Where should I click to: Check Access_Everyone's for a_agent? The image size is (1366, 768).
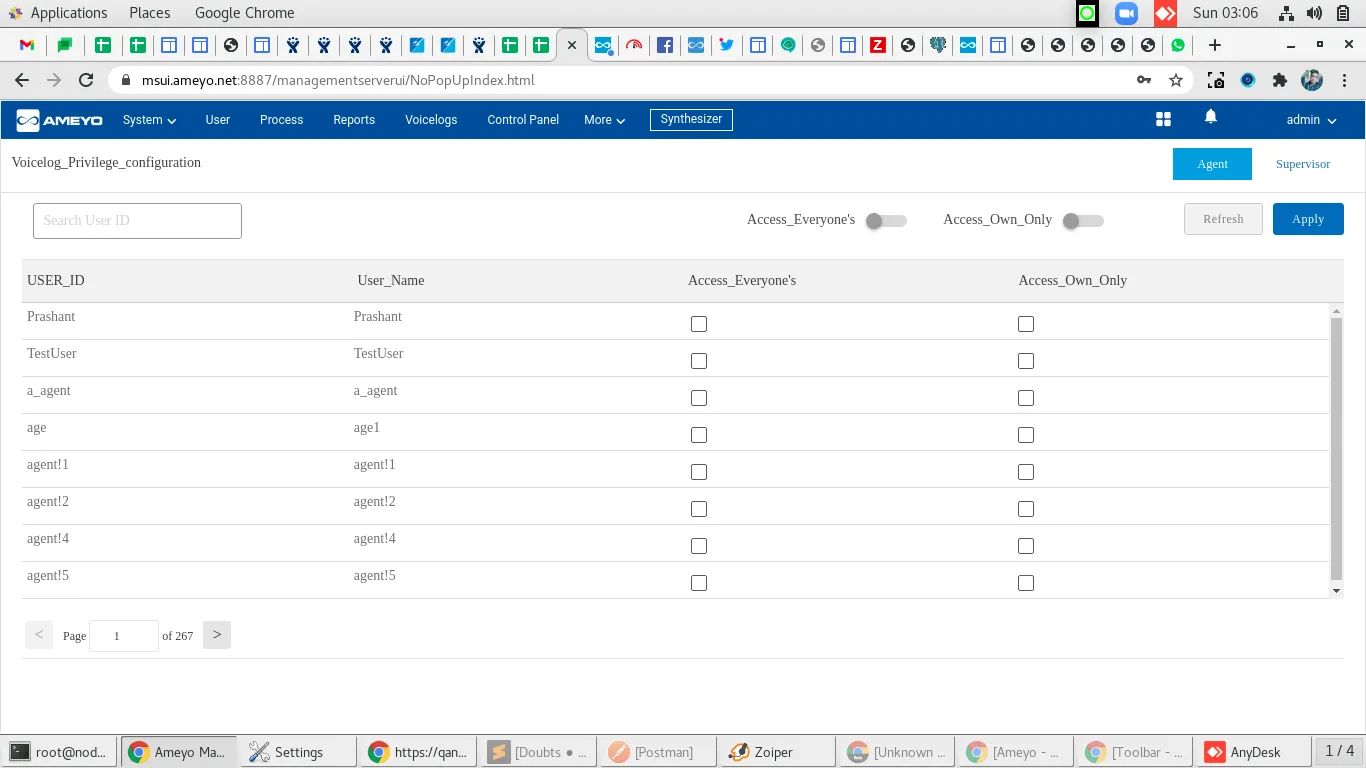699,398
